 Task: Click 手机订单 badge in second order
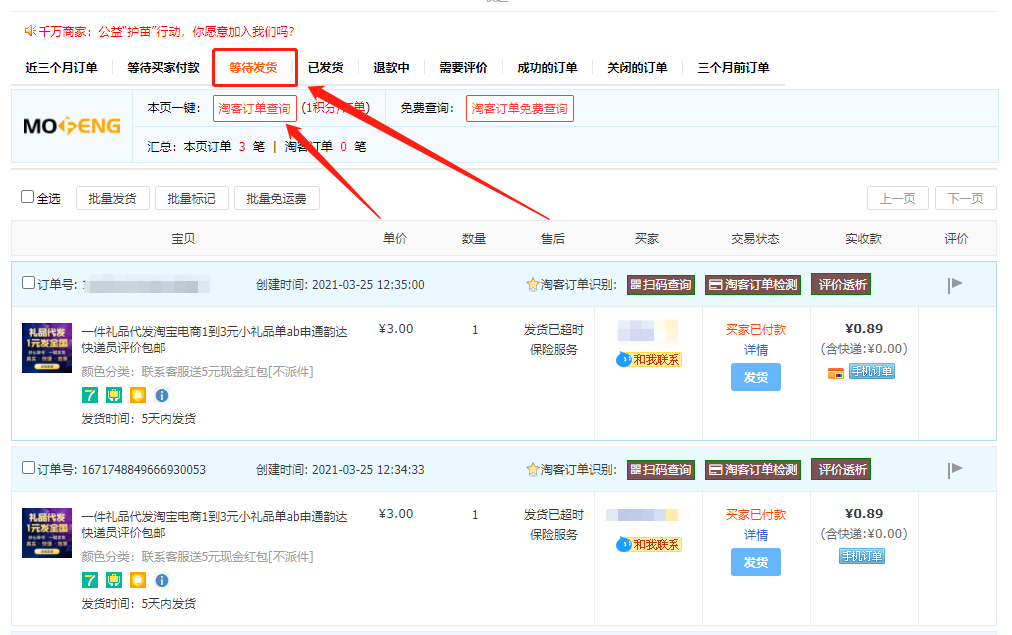[862, 556]
